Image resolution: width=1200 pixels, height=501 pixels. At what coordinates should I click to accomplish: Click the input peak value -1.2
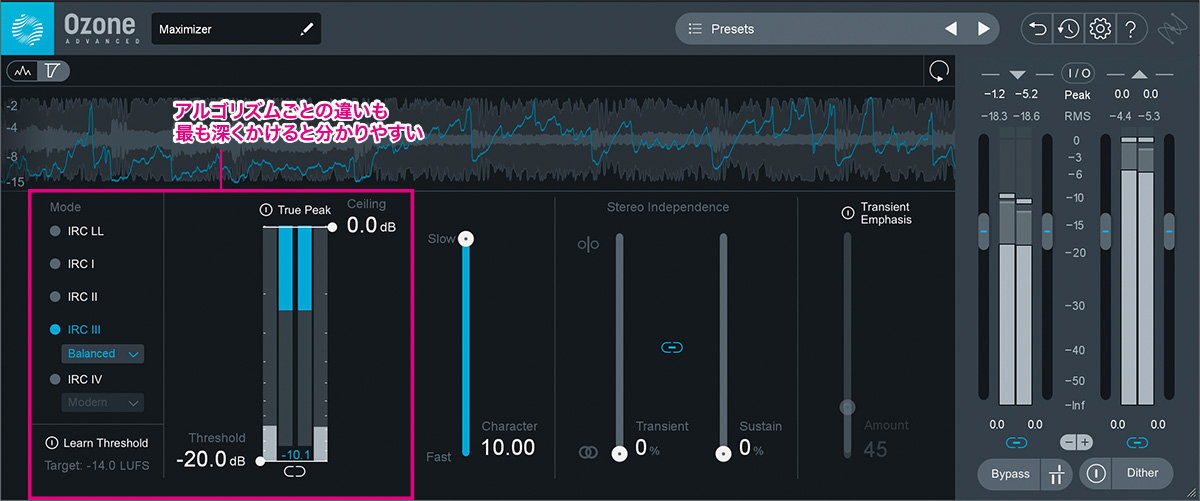(x=995, y=95)
